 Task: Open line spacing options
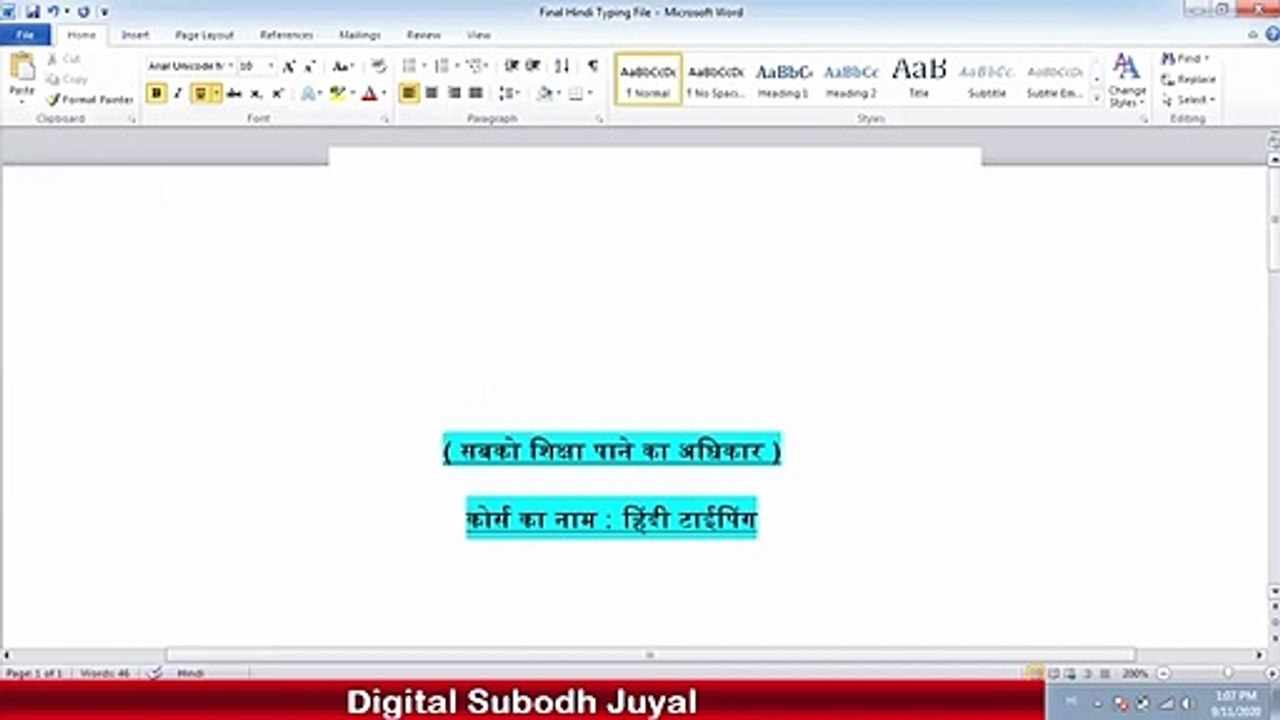tap(510, 93)
